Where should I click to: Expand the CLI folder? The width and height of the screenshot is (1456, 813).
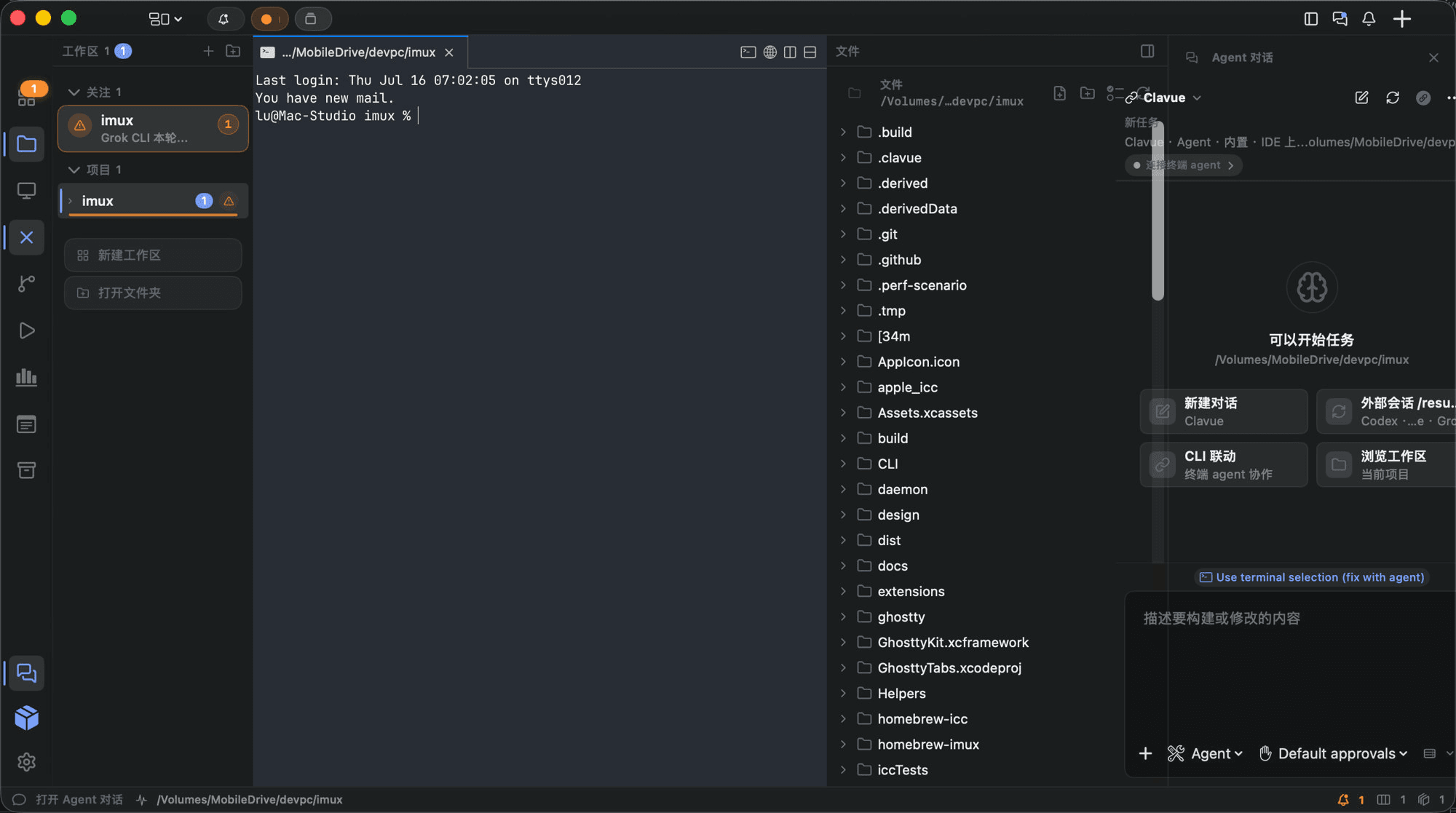843,464
